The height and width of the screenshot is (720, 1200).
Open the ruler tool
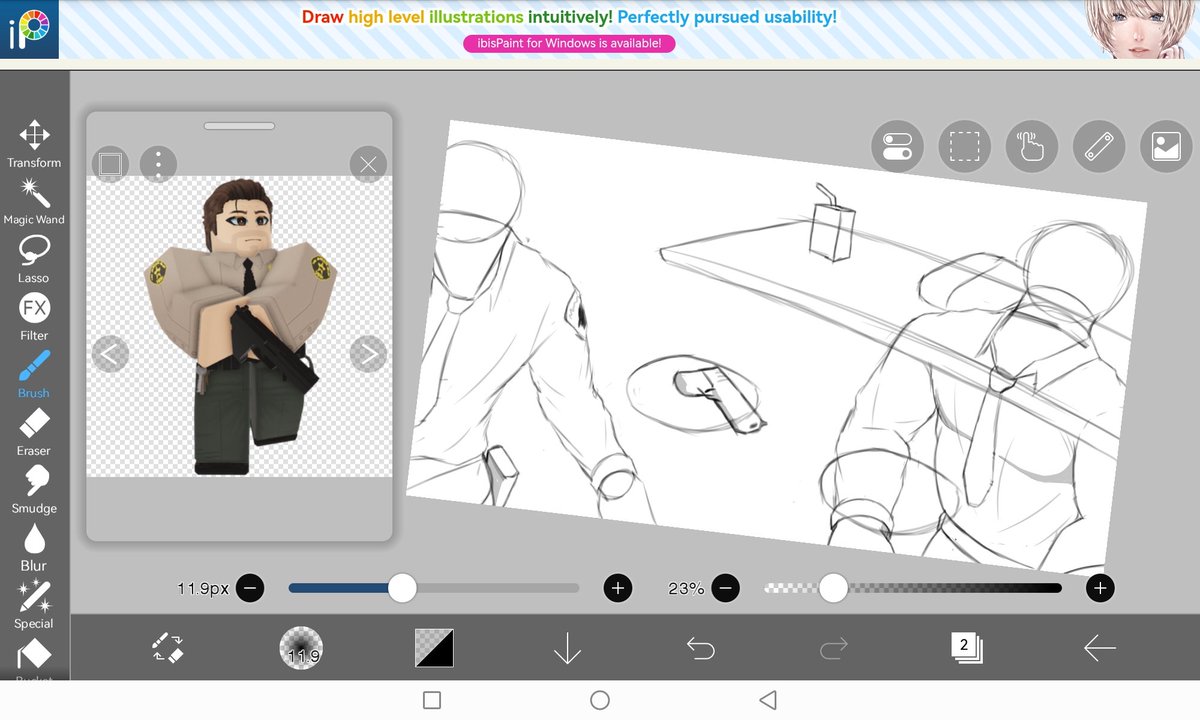click(x=1099, y=147)
